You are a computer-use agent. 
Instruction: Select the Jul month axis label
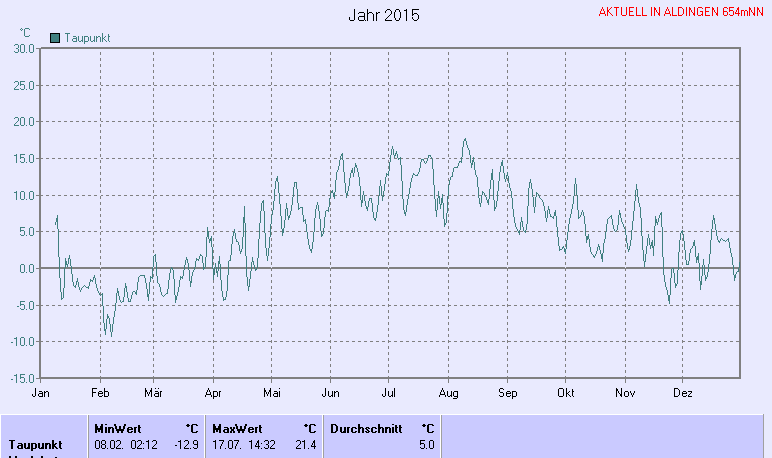tap(389, 393)
